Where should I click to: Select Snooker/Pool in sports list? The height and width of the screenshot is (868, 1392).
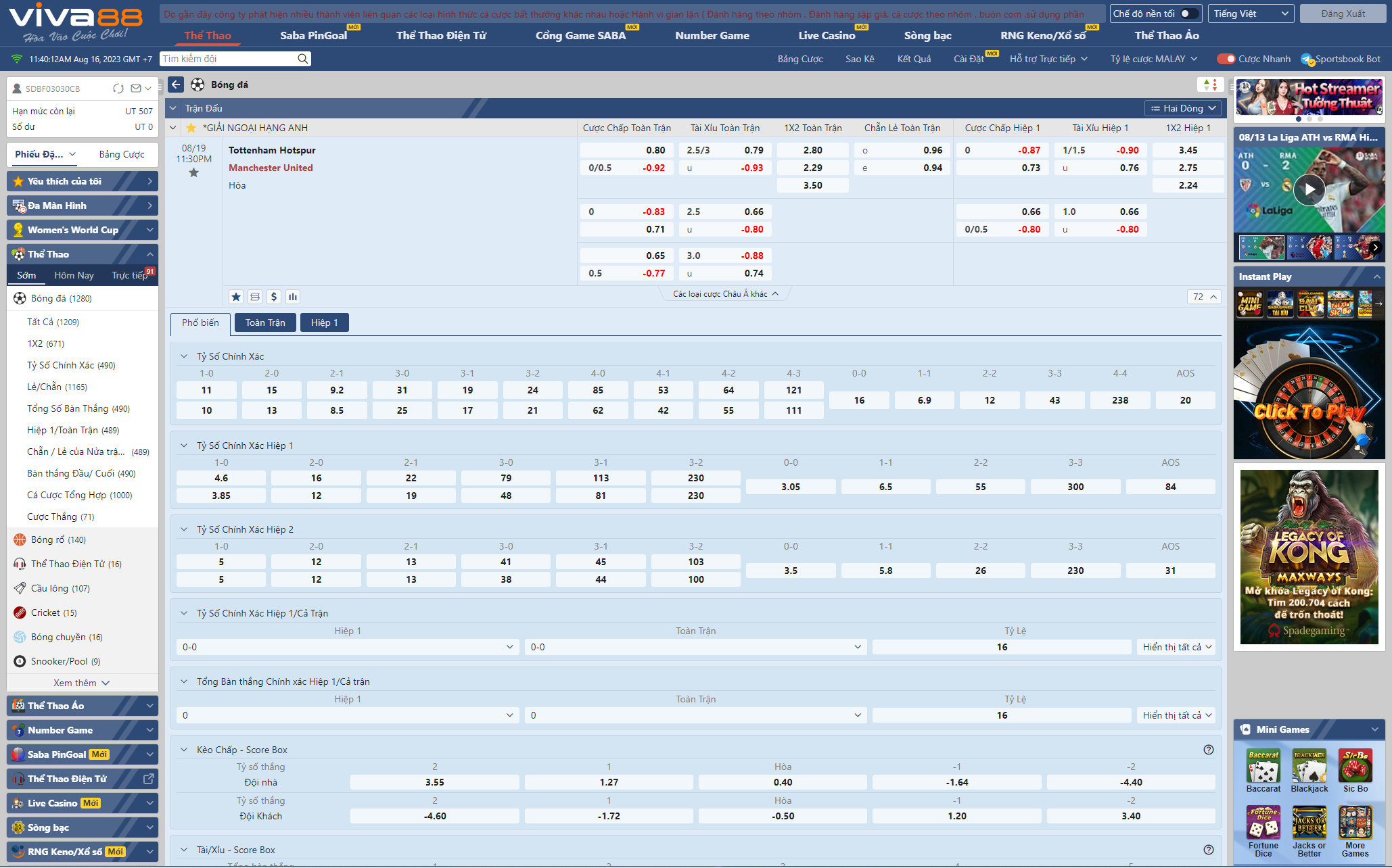coord(83,661)
